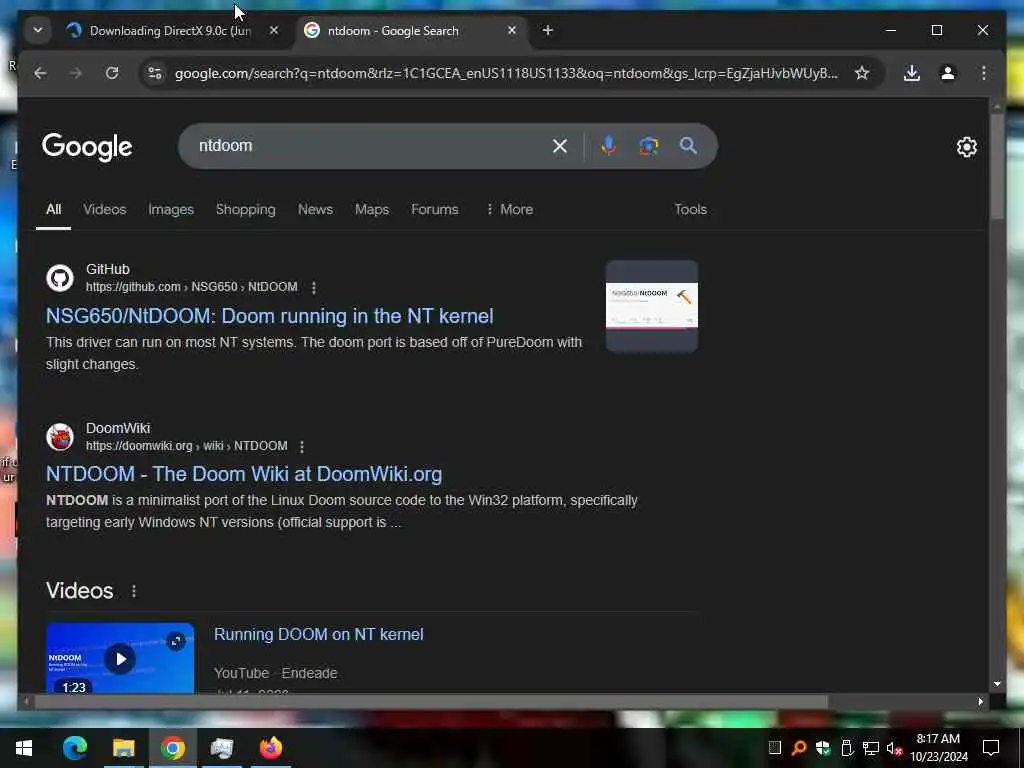Open a new browser tab

[548, 30]
